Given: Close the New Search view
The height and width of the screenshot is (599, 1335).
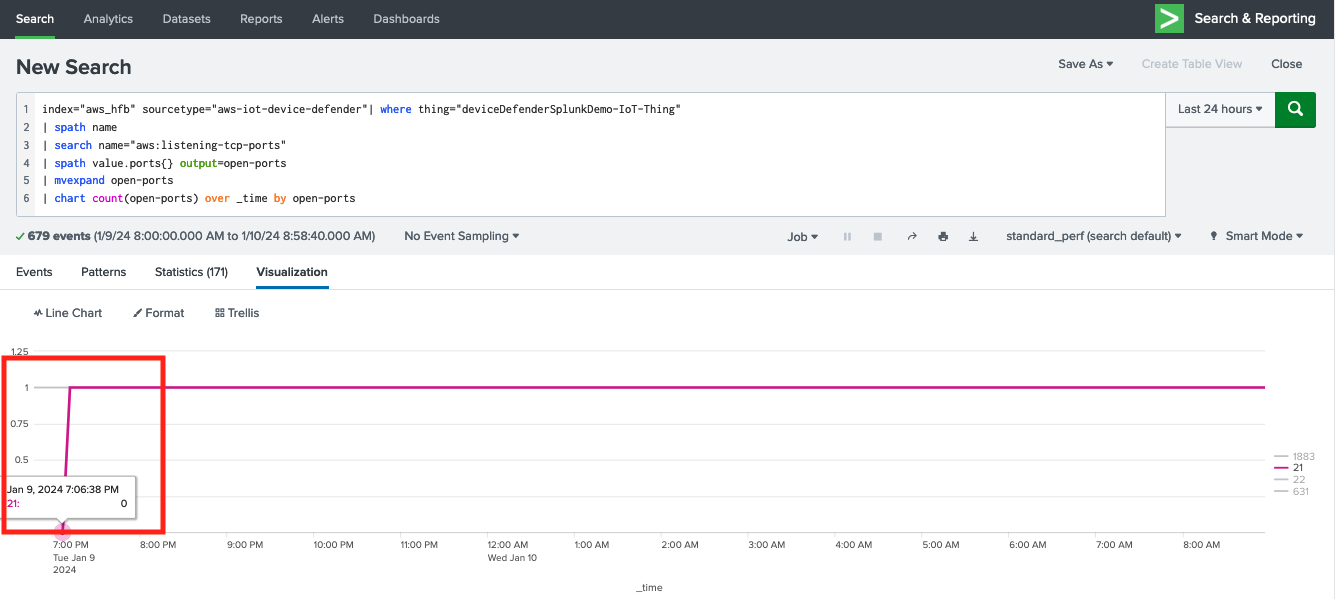Looking at the screenshot, I should (1286, 63).
